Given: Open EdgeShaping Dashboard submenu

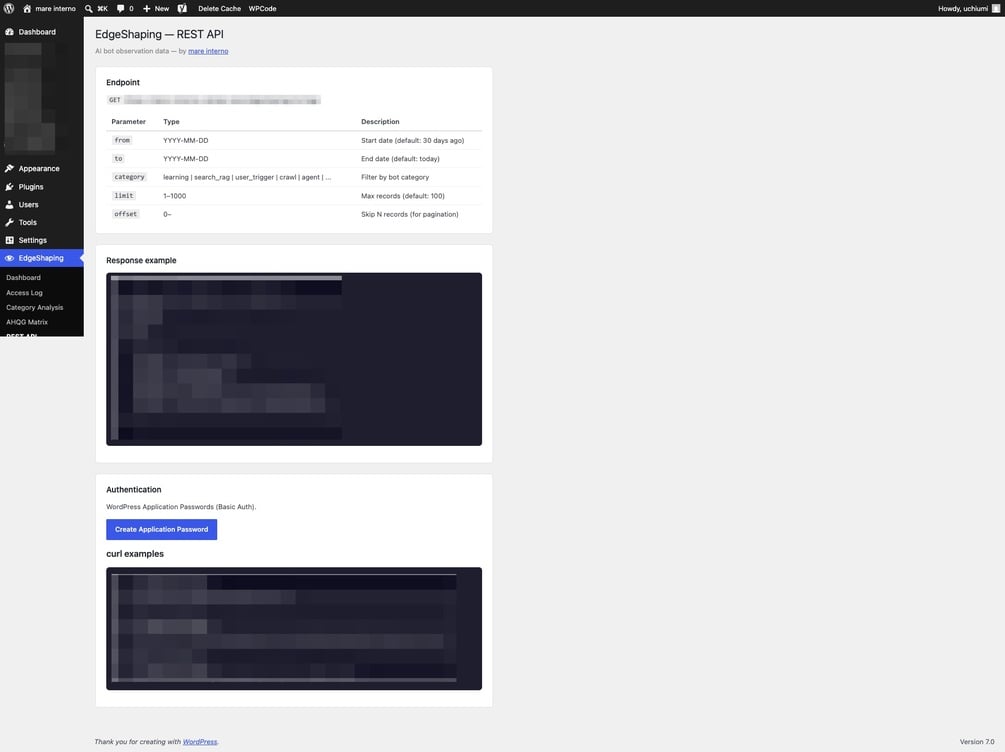Looking at the screenshot, I should [24, 278].
